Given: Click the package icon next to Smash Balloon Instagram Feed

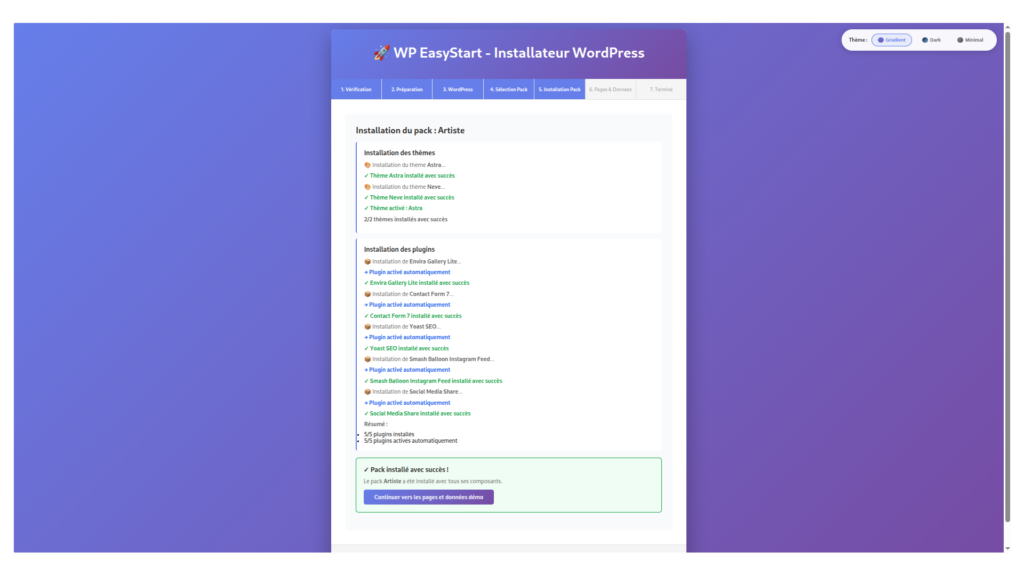Looking at the screenshot, I should click(367, 359).
